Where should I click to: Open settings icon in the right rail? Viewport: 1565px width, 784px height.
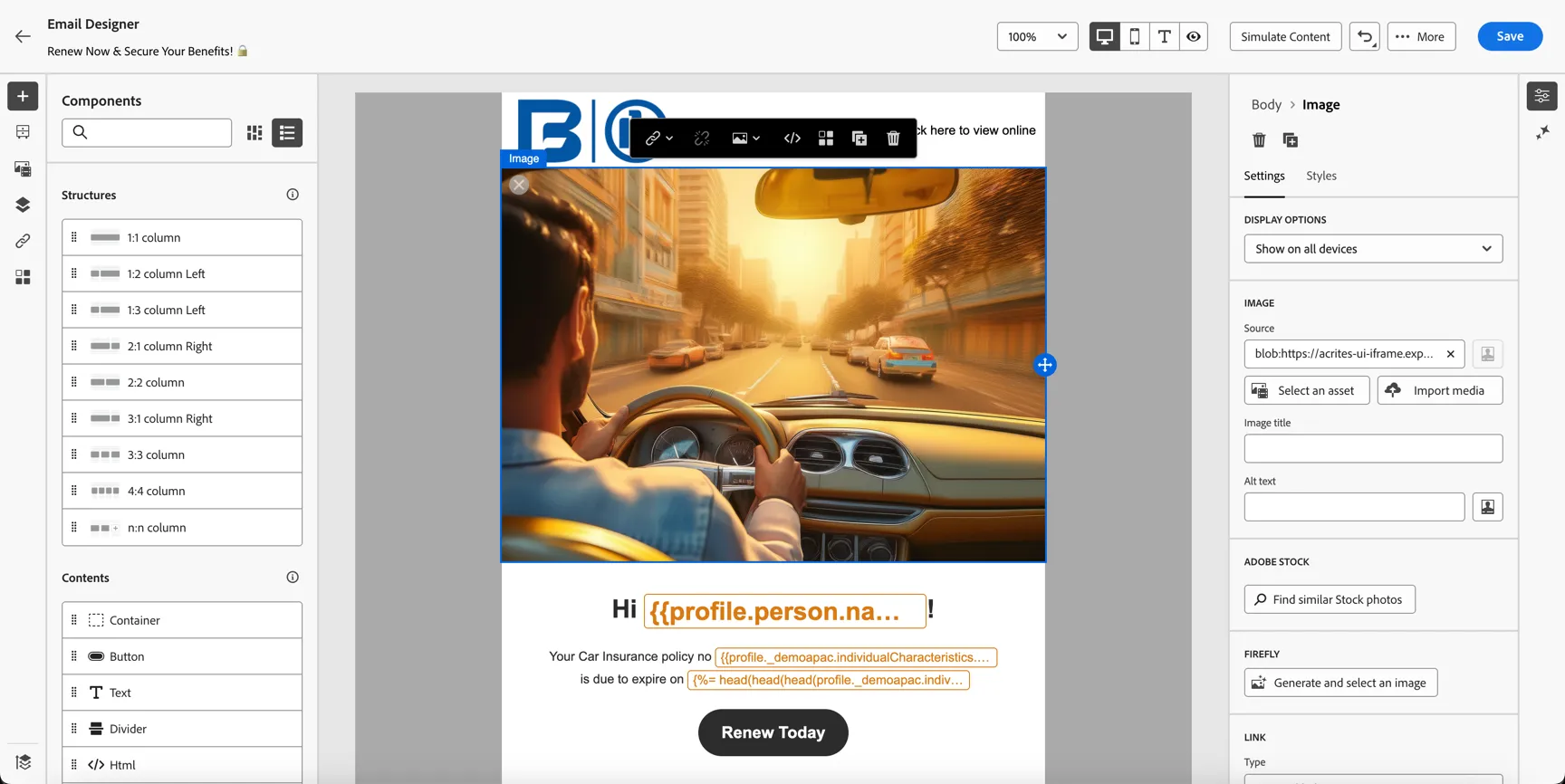click(1541, 96)
